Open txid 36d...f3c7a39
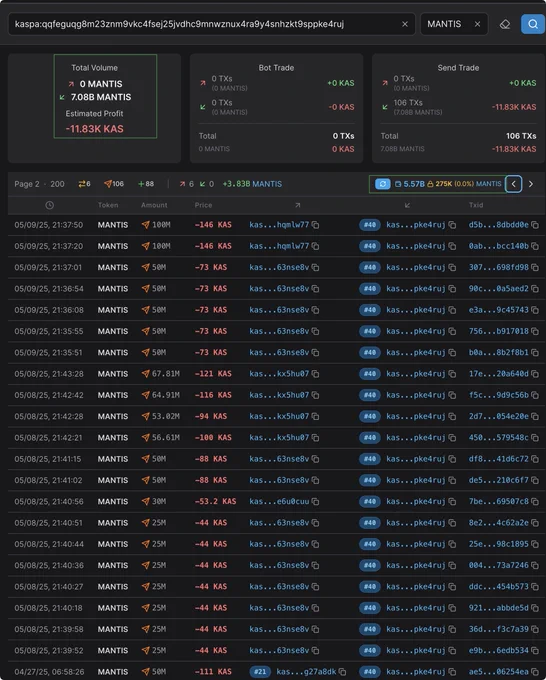Image resolution: width=546 pixels, height=680 pixels. pos(498,629)
